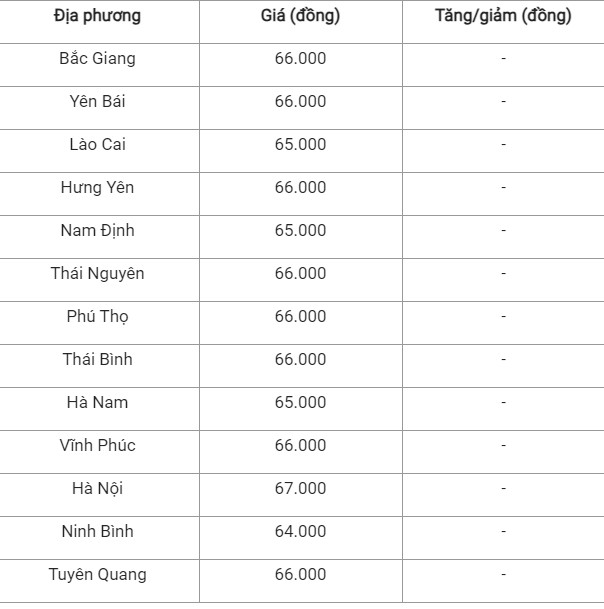Select the Thái Bình row name
This screenshot has height=609, width=604.
[97, 360]
